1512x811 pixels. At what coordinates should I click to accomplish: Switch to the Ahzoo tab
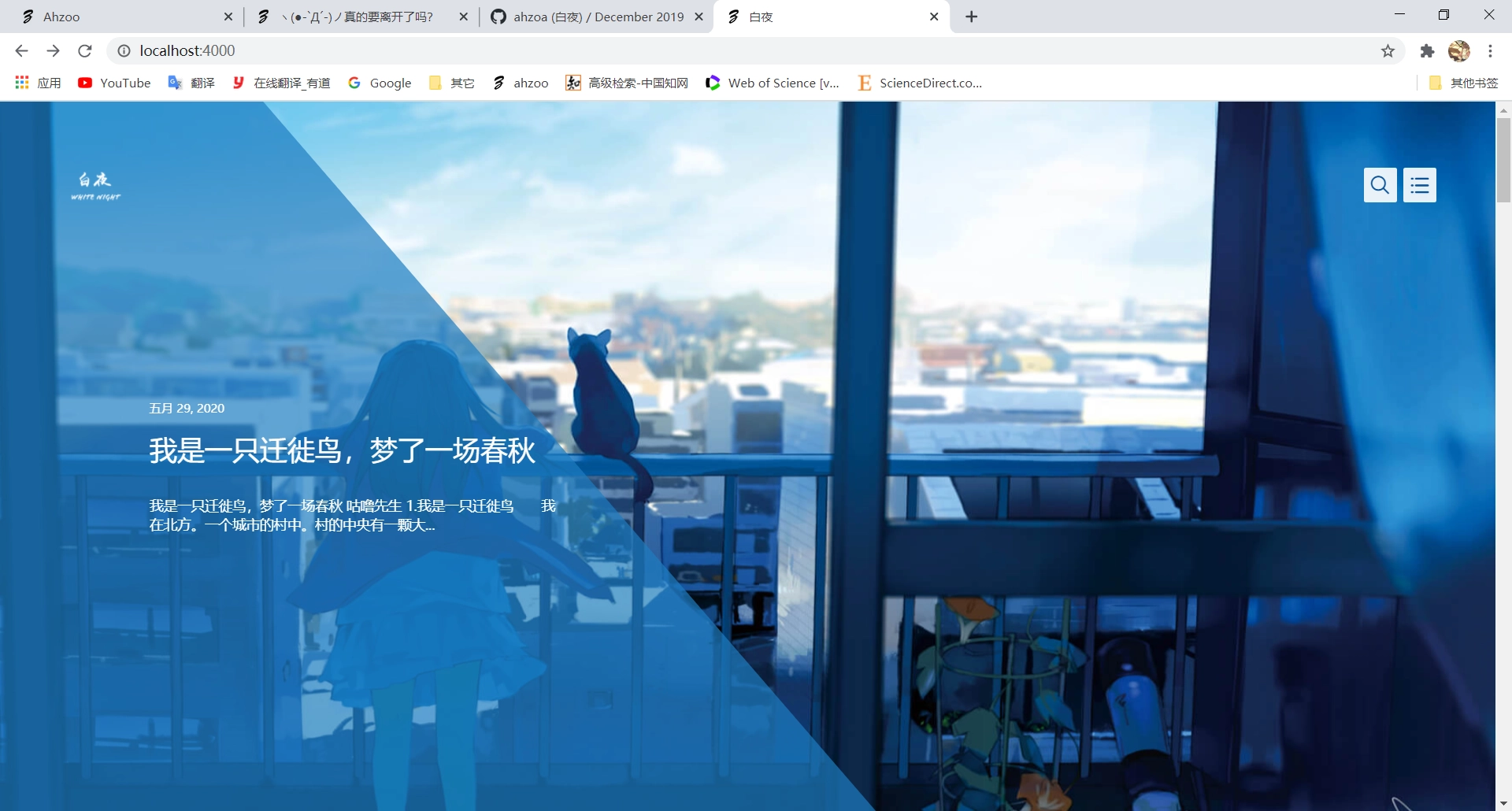pos(118,17)
